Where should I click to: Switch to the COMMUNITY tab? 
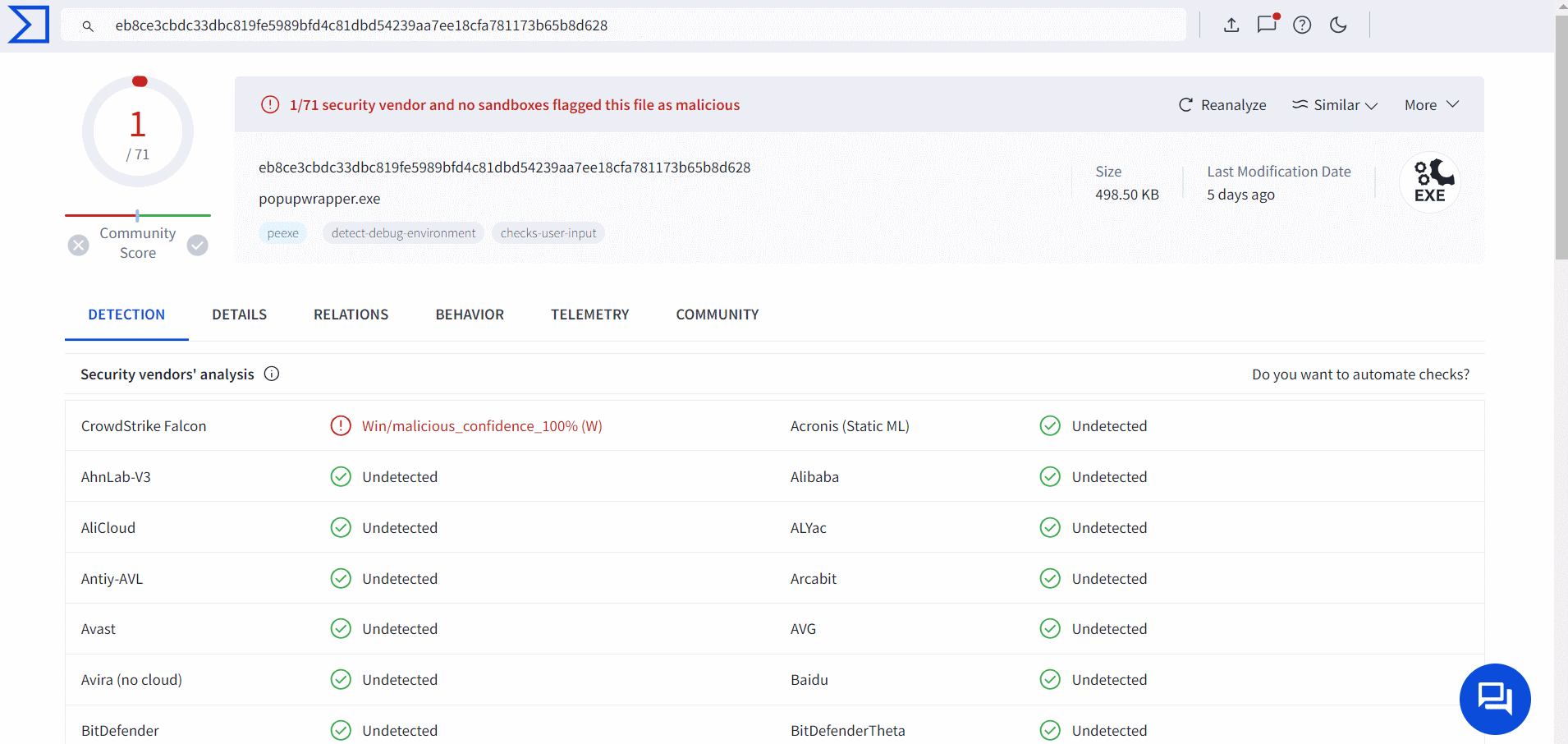718,315
